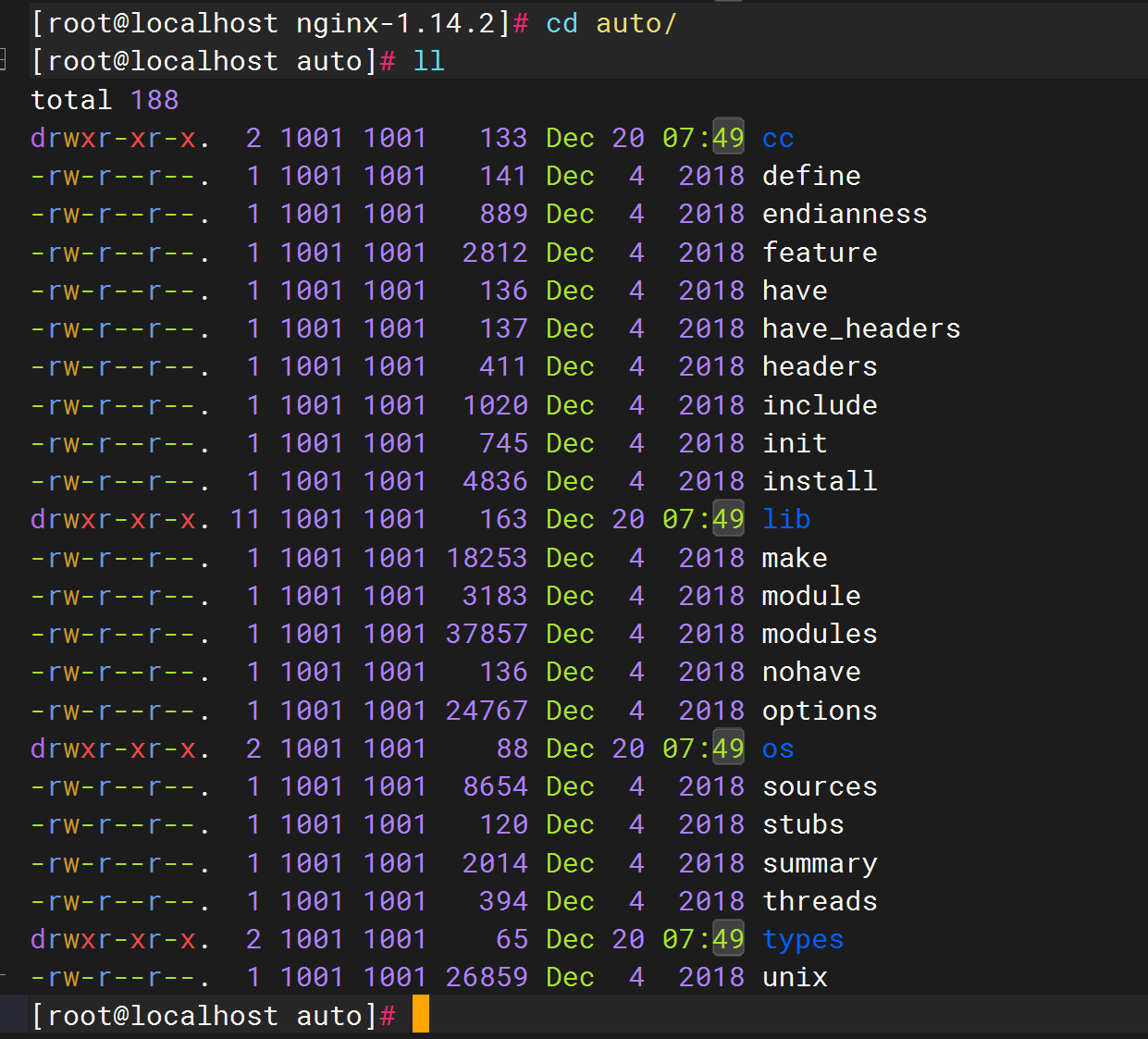
Task: Select the size value '8654' for sources
Action: click(x=495, y=786)
